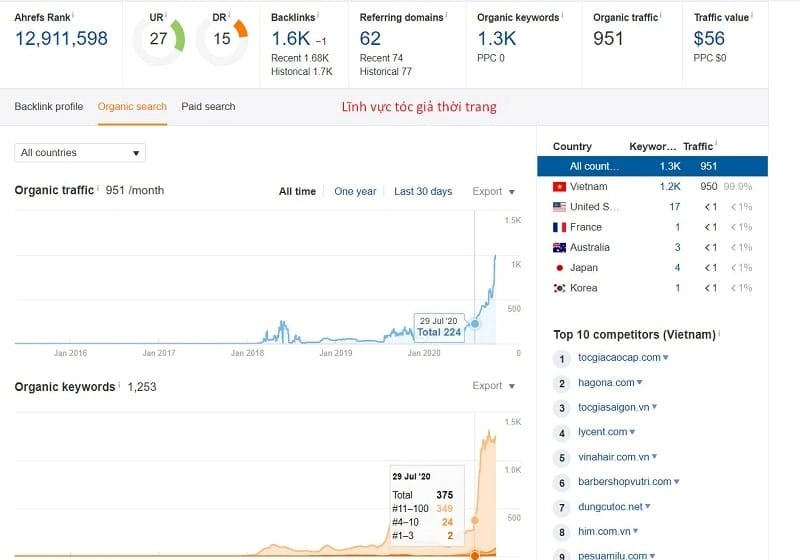
Task: Expand Export menu for Organic traffic chart
Action: tap(493, 192)
